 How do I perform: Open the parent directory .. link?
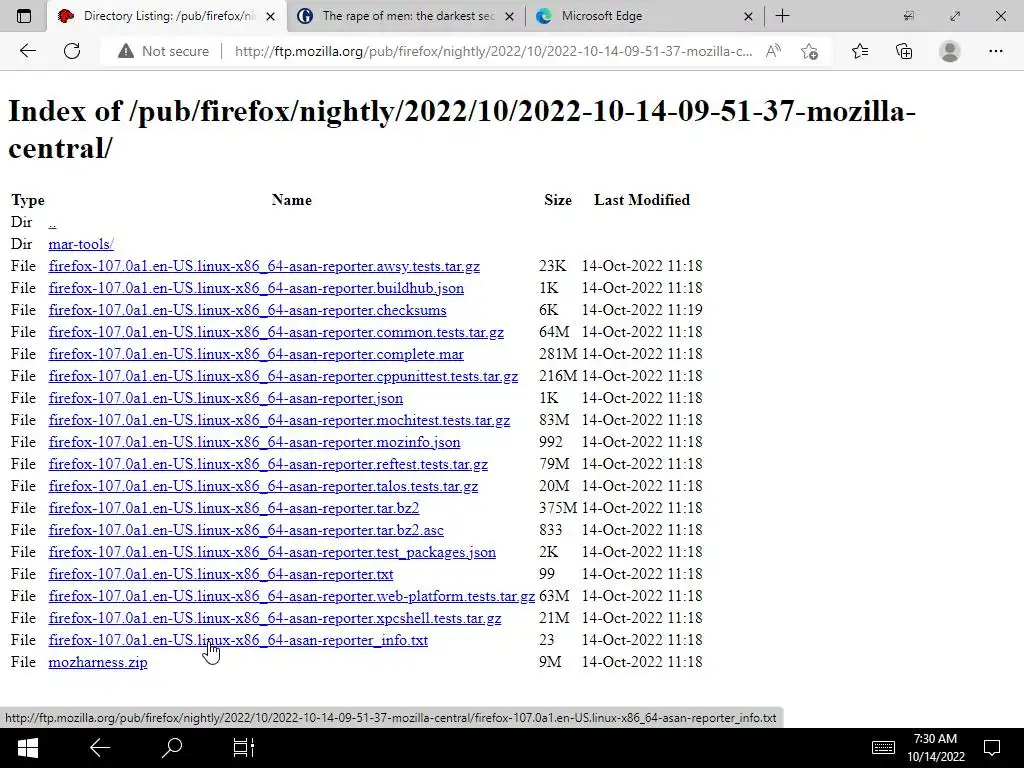point(52,223)
